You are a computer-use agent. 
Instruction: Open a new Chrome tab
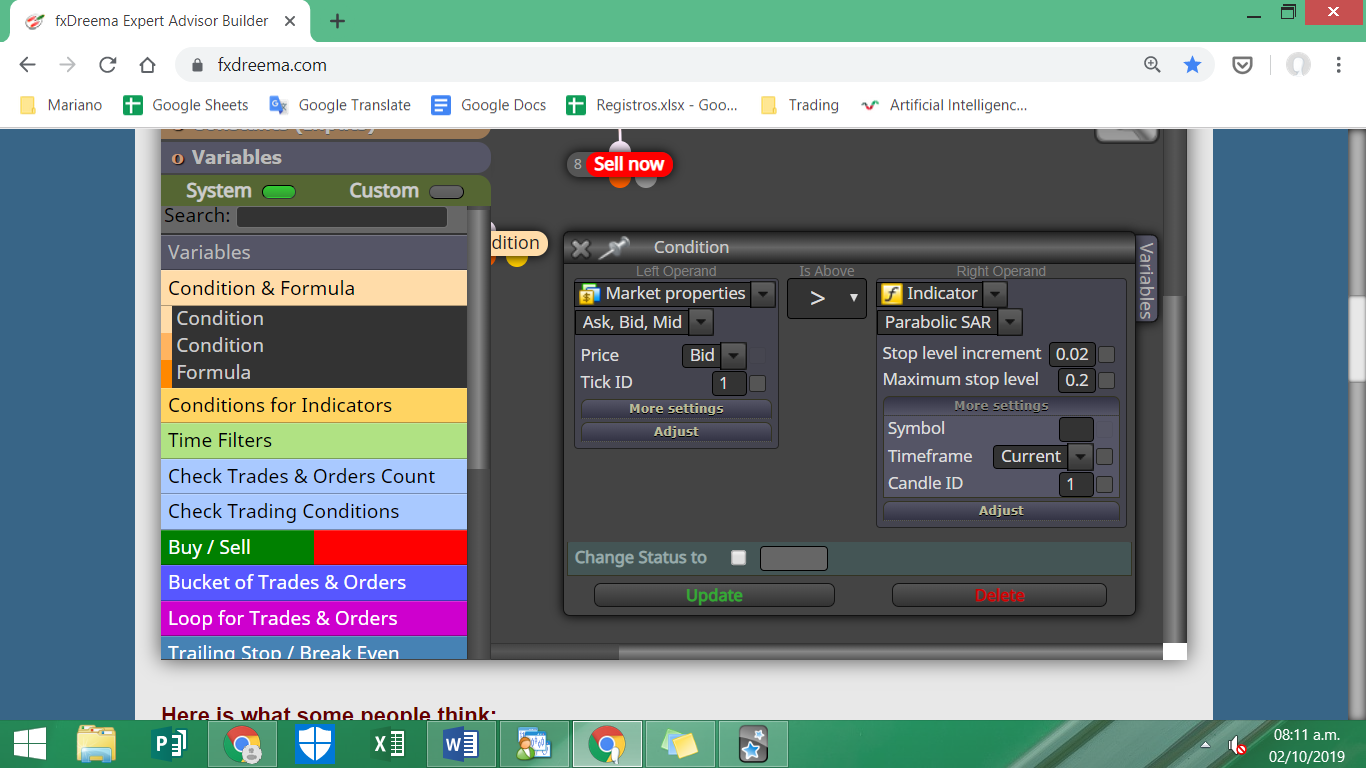tap(337, 21)
